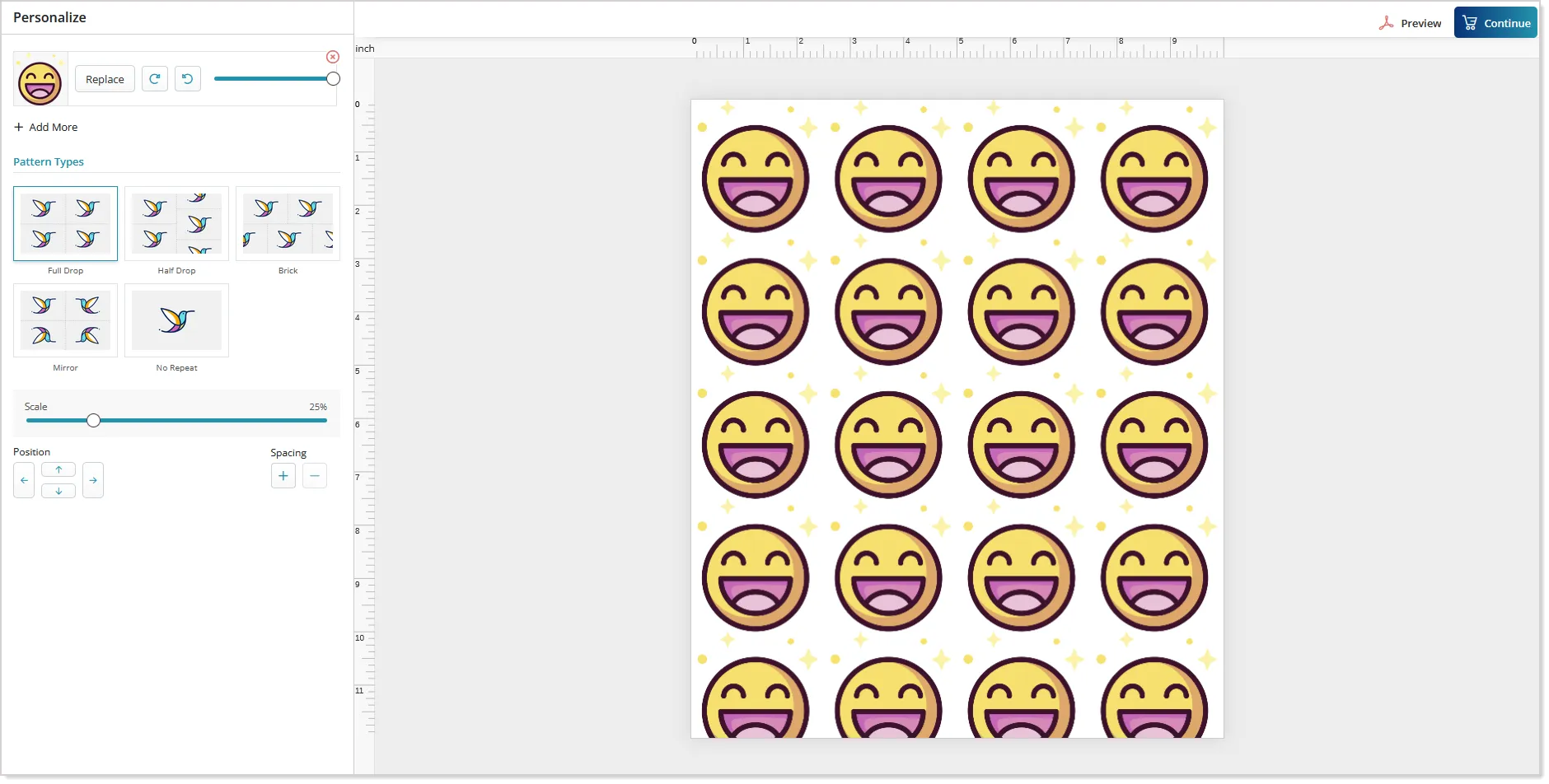Nudge pattern position up with the arrow
The image size is (1549, 784).
(58, 469)
